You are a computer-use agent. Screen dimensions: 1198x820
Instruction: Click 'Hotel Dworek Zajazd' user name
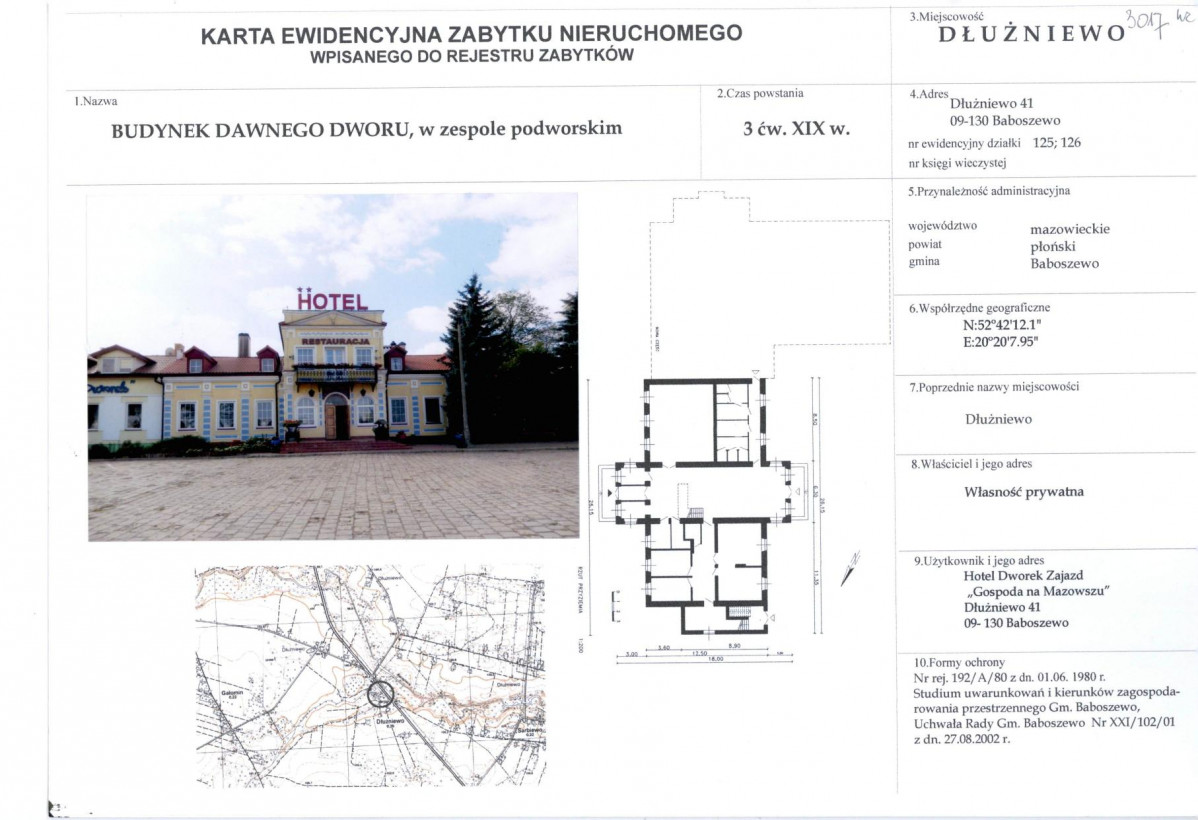point(1023,575)
